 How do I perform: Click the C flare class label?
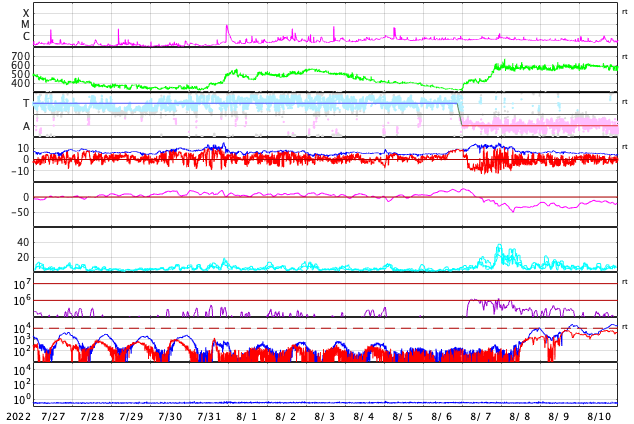point(26,36)
